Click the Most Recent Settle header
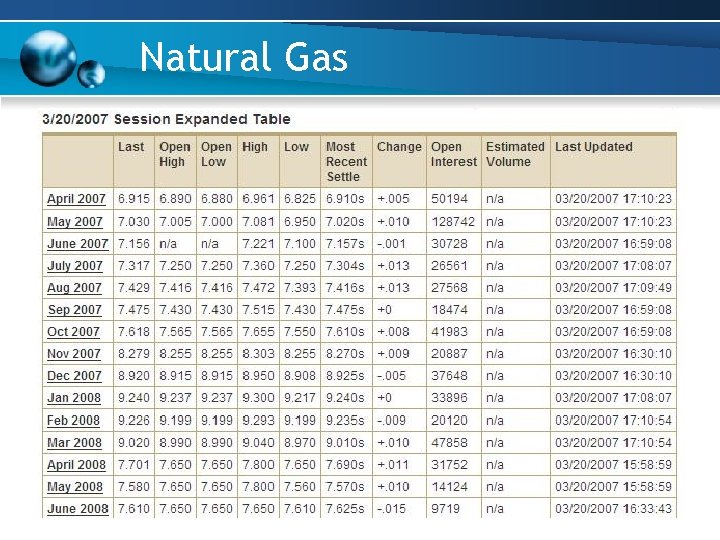The image size is (720, 540). point(346,162)
